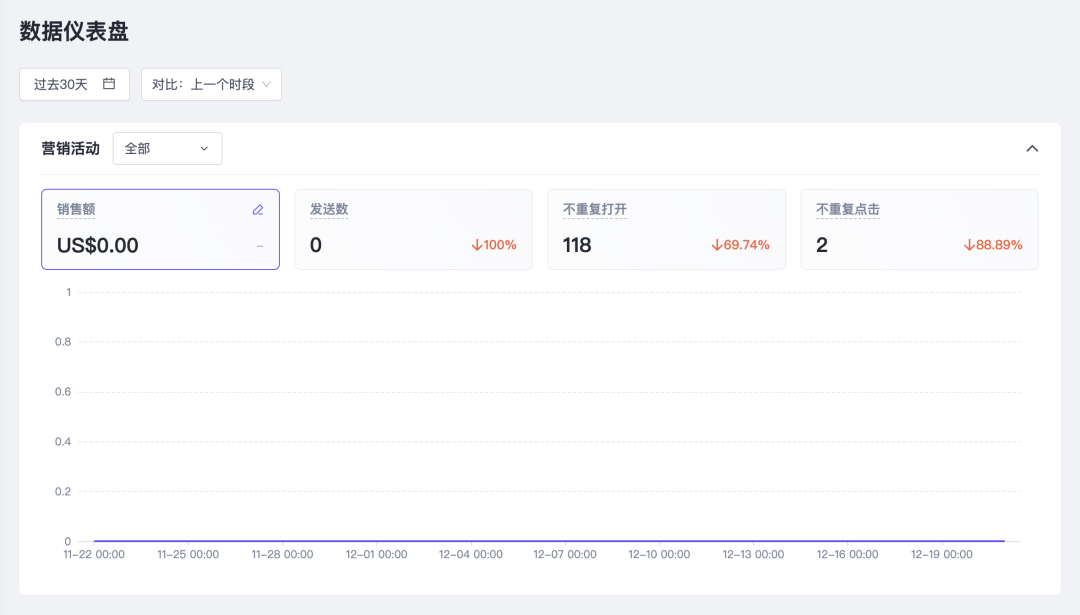
Task: Click the 数据仪表盘 page title
Action: 74,31
